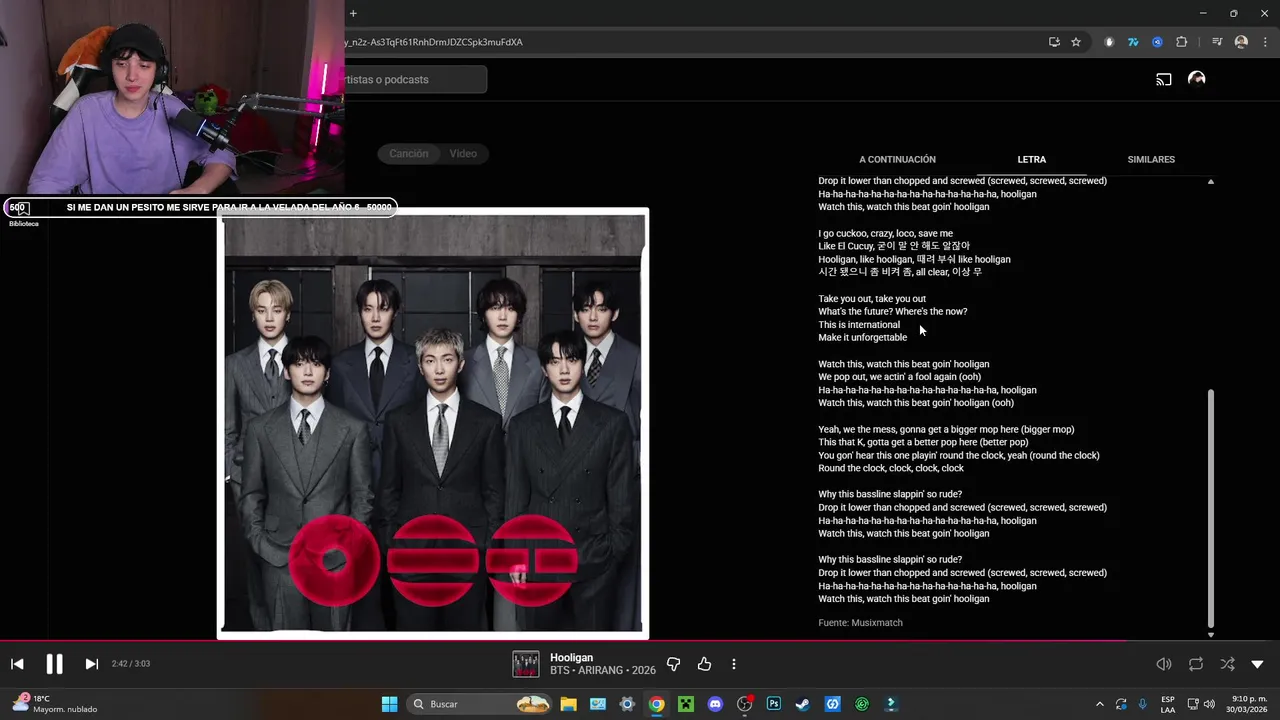Screen dimensions: 1280x720
Task: Click the 'Fuente: Musixmatch' credit text
Action: click(x=860, y=623)
